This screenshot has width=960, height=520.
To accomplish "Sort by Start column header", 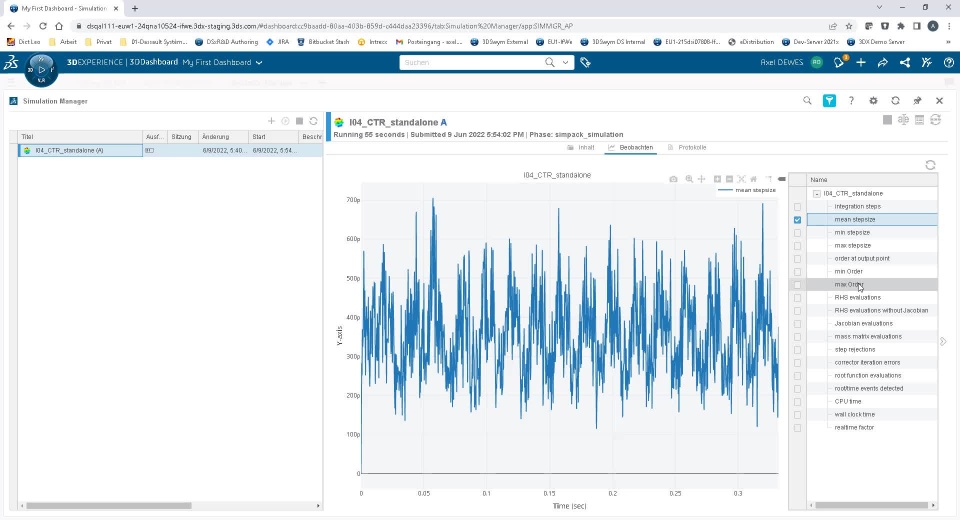I will click(274, 137).
